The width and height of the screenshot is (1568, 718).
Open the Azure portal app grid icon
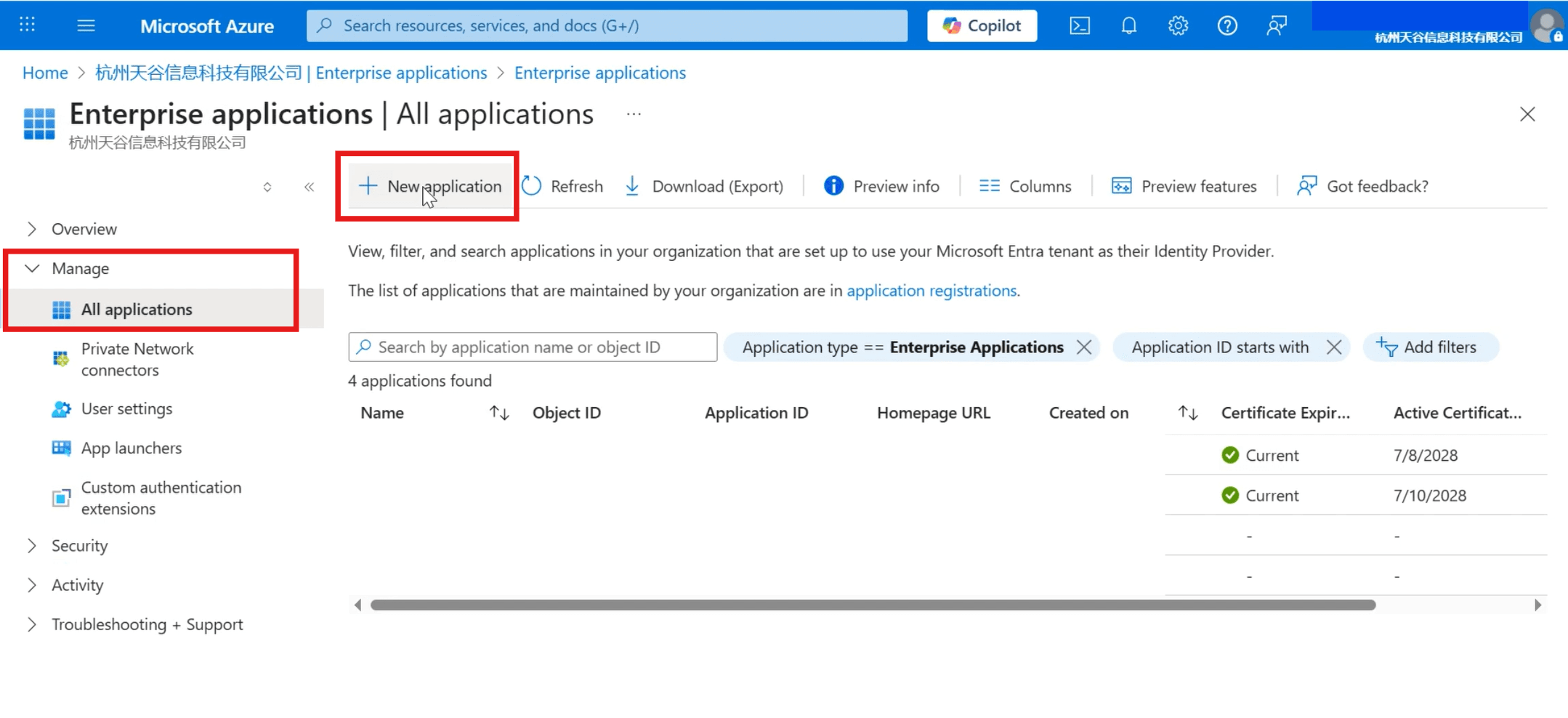[27, 25]
